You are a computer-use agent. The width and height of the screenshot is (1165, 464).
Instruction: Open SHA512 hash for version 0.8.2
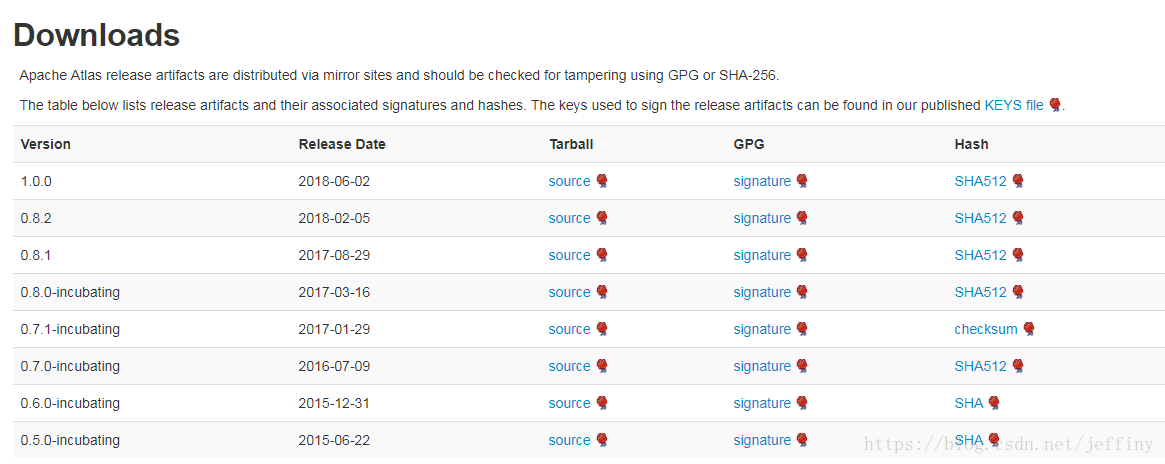coord(980,218)
